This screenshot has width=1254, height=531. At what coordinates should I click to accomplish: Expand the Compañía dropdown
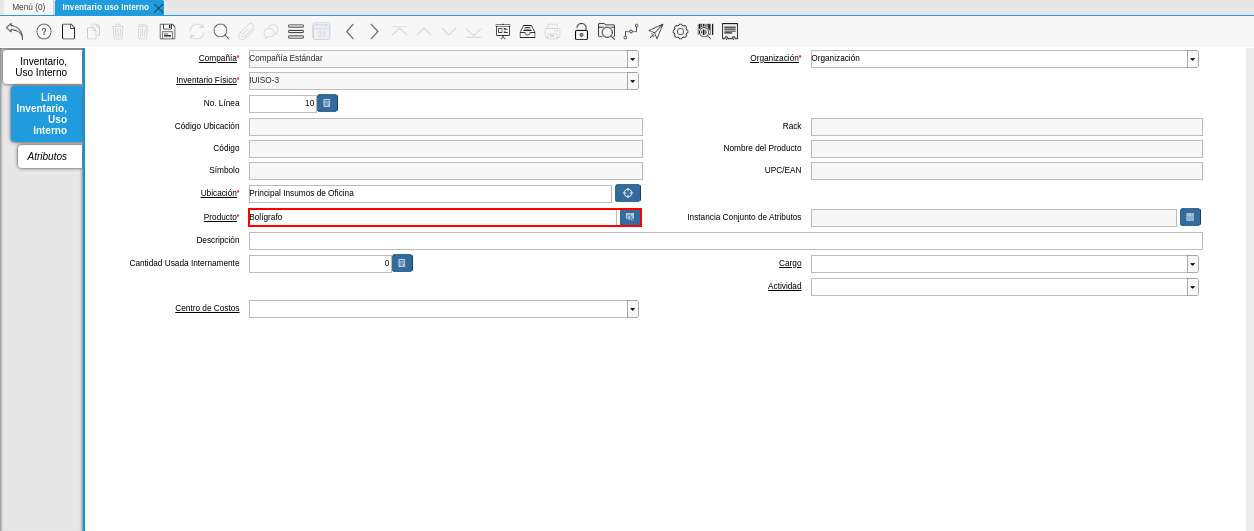tap(633, 59)
